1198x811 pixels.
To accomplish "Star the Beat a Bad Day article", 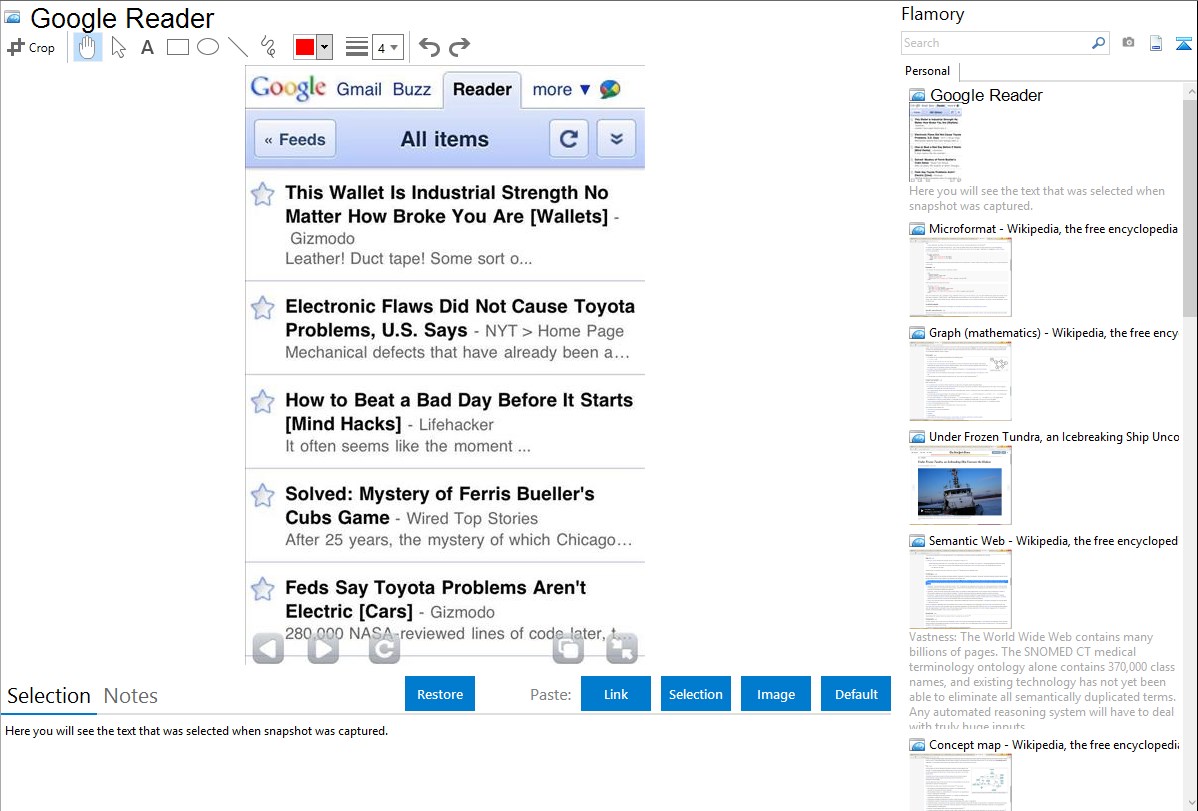I will tap(263, 401).
